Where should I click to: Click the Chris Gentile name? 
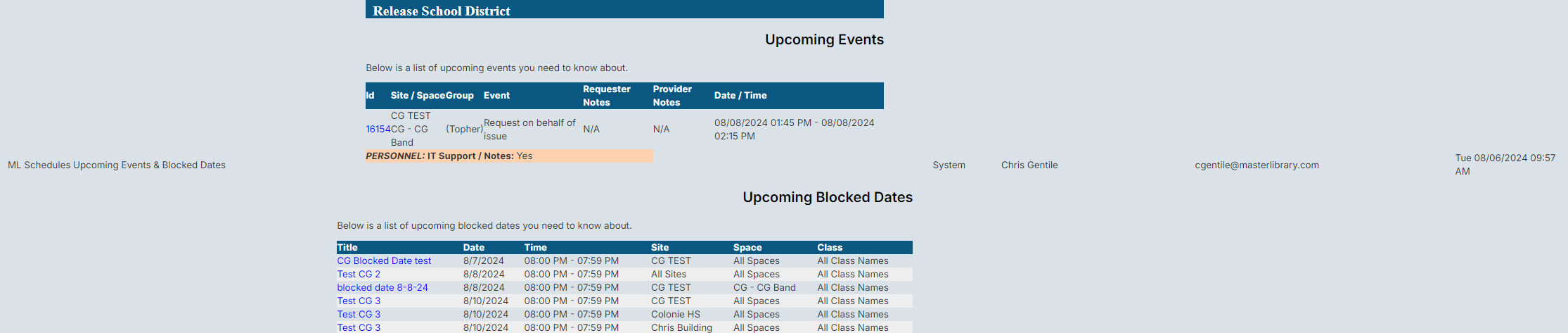1029,165
